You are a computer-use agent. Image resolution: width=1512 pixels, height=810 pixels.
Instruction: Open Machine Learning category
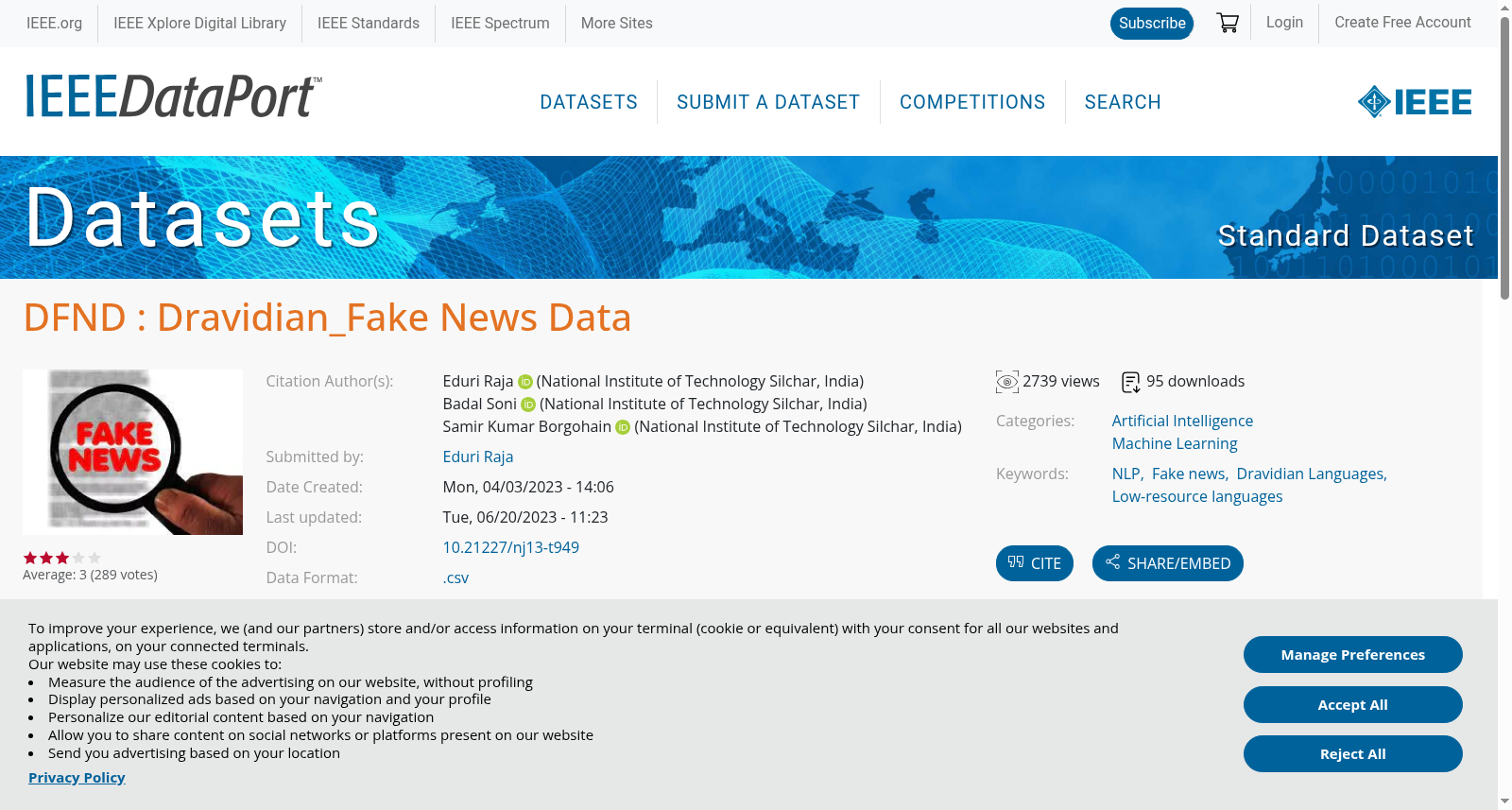(1175, 443)
